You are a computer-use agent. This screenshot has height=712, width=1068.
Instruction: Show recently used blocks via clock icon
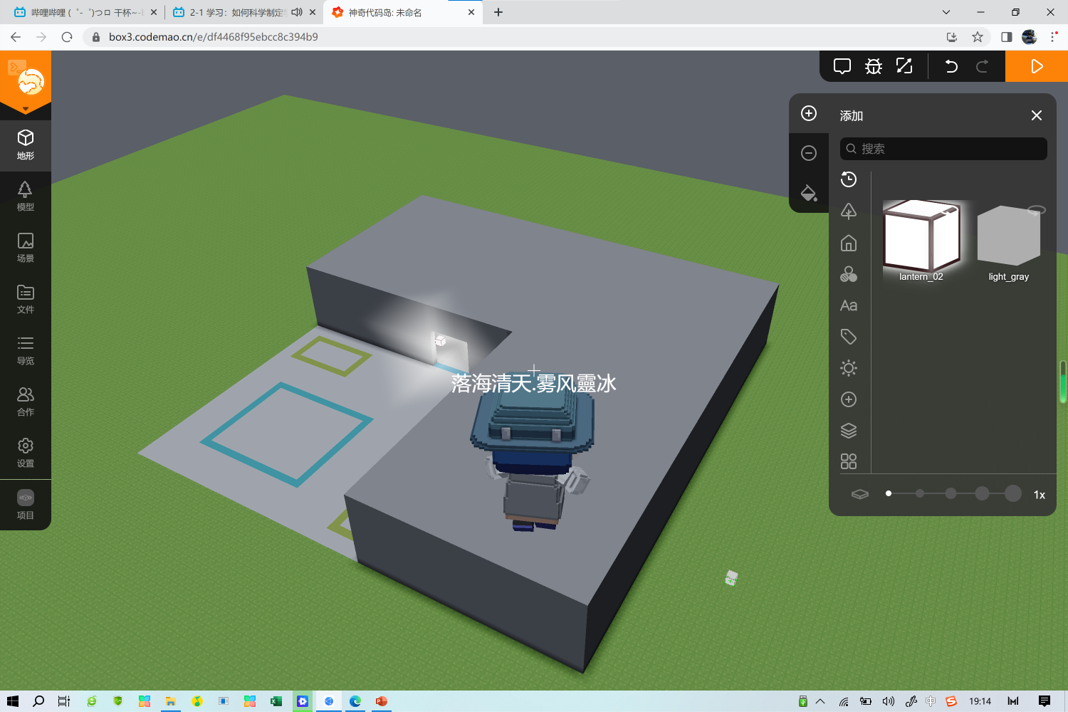pyautogui.click(x=849, y=179)
